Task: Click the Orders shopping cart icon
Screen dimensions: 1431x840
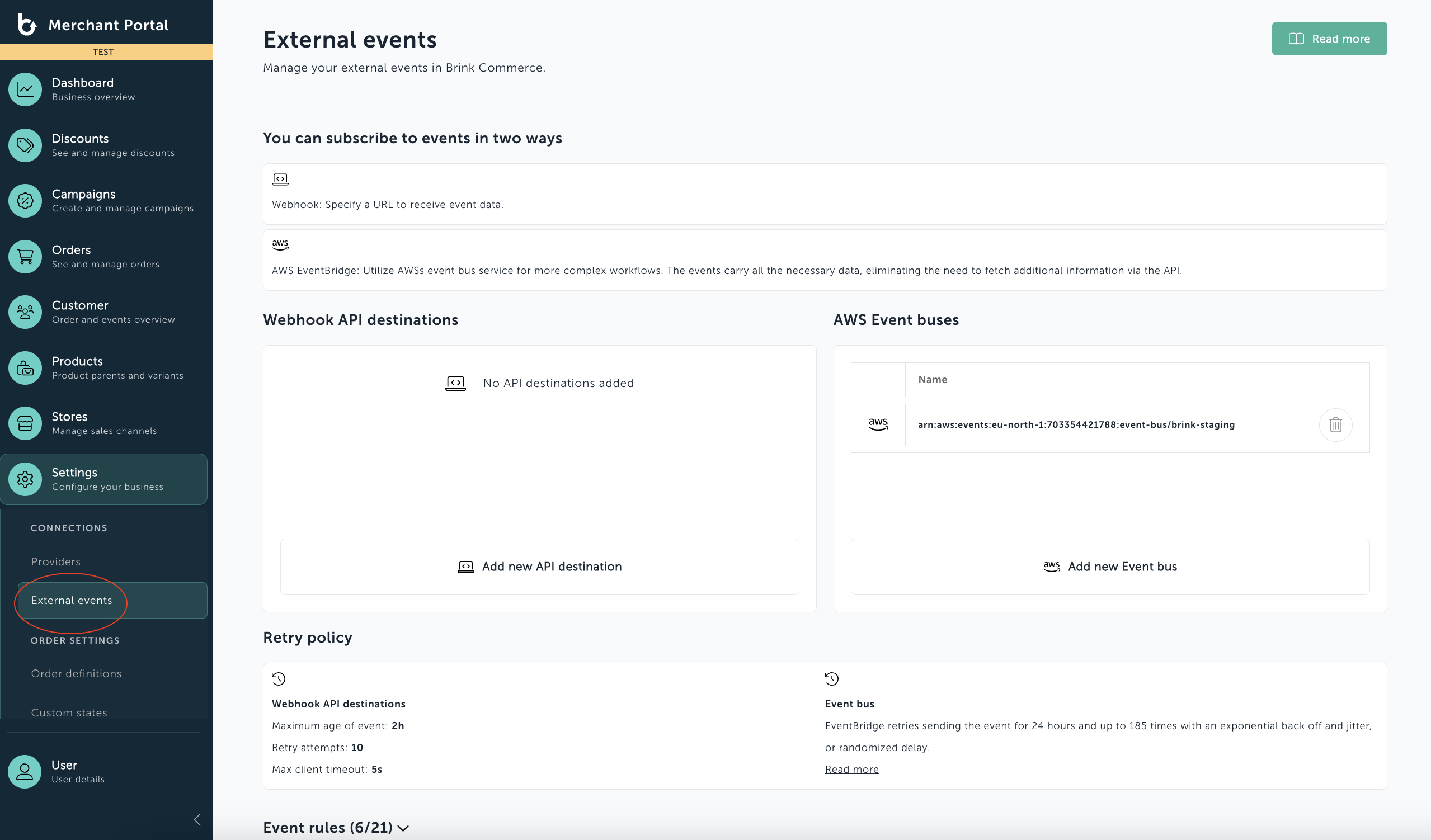Action: (25, 257)
